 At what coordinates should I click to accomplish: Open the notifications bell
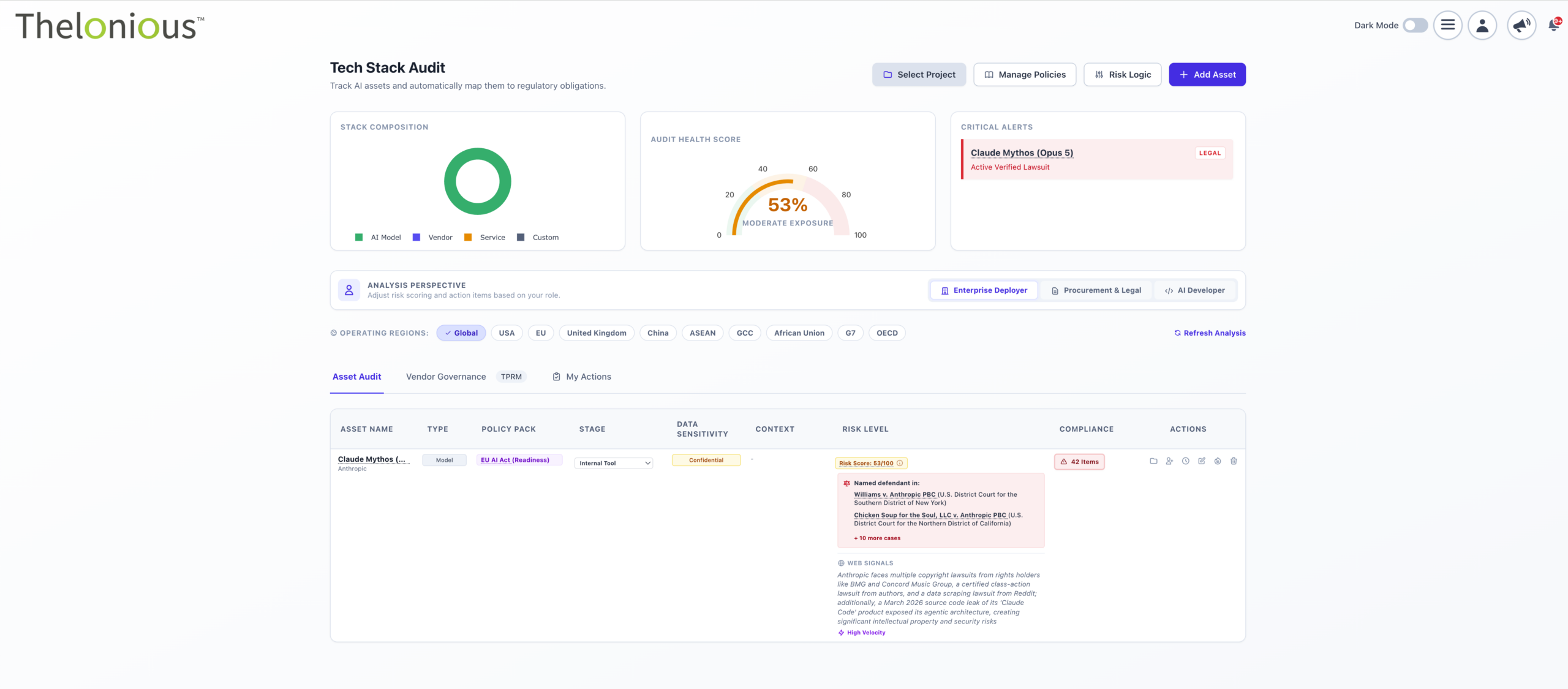coord(1554,25)
